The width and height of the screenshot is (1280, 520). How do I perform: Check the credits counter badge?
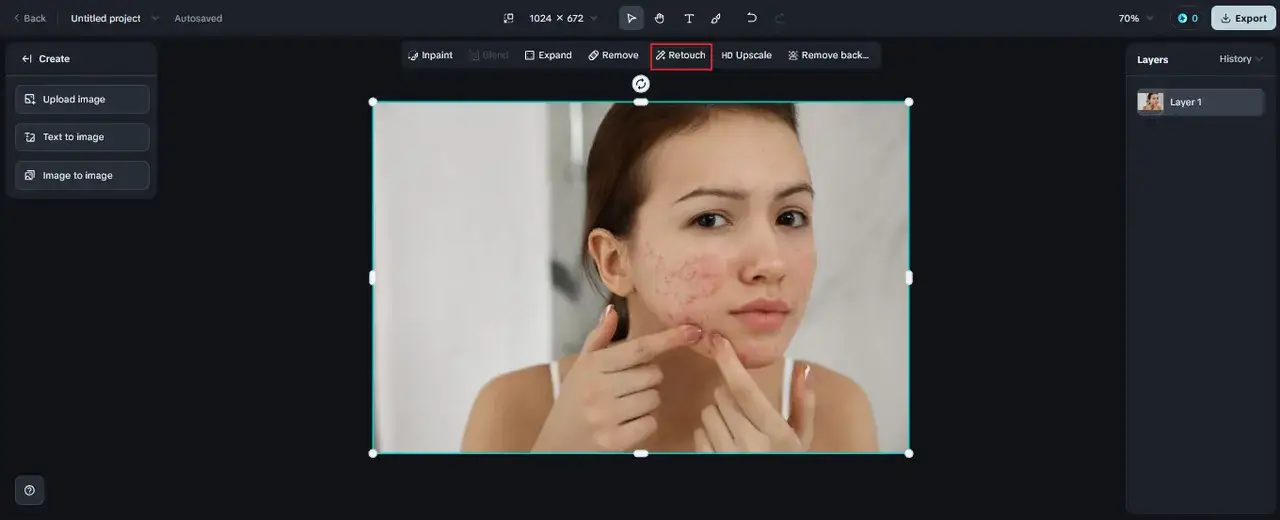[1187, 18]
